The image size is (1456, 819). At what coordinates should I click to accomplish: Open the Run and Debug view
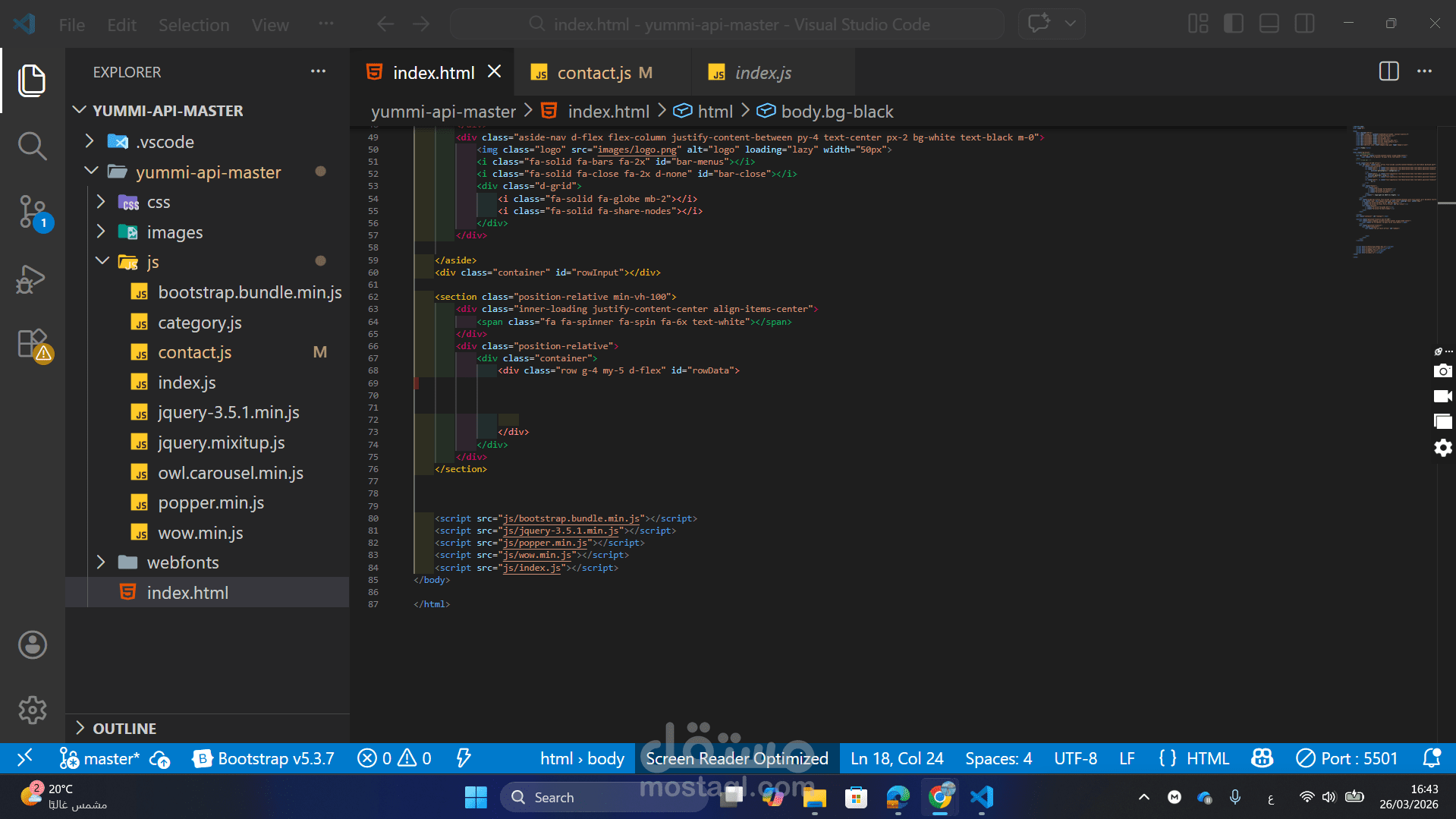pos(32,279)
